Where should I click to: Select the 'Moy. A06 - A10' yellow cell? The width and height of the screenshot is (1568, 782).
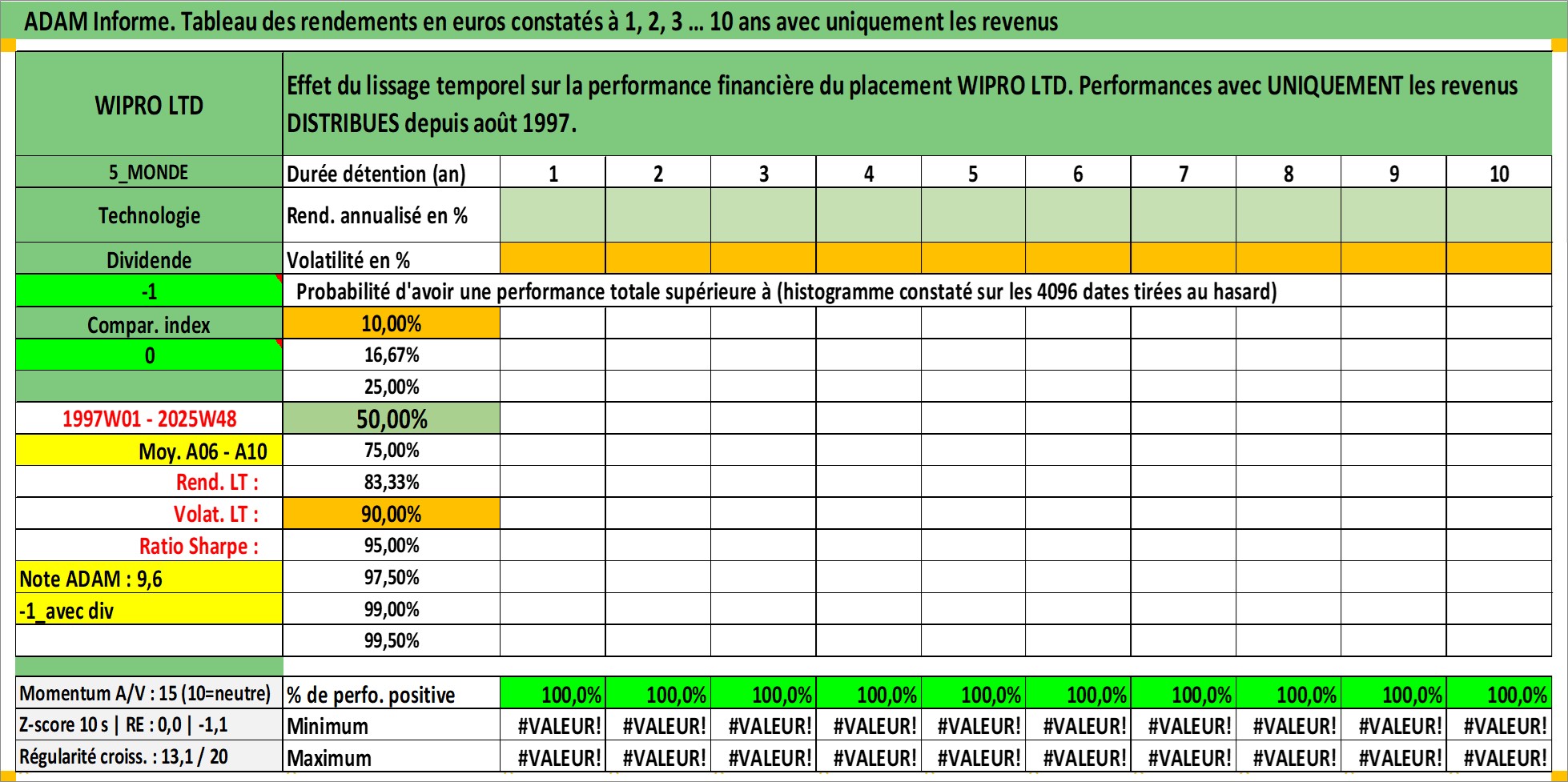click(149, 451)
